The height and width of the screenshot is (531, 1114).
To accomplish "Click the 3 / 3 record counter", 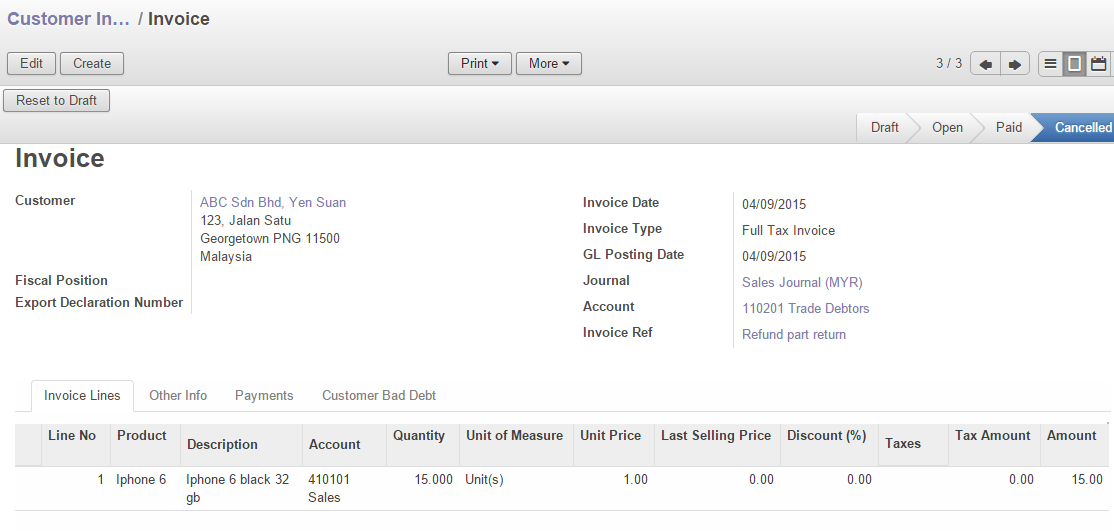I will [949, 64].
